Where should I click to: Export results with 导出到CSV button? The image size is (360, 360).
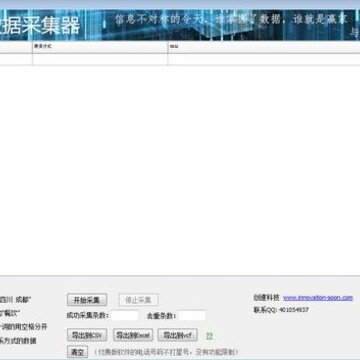point(87,335)
